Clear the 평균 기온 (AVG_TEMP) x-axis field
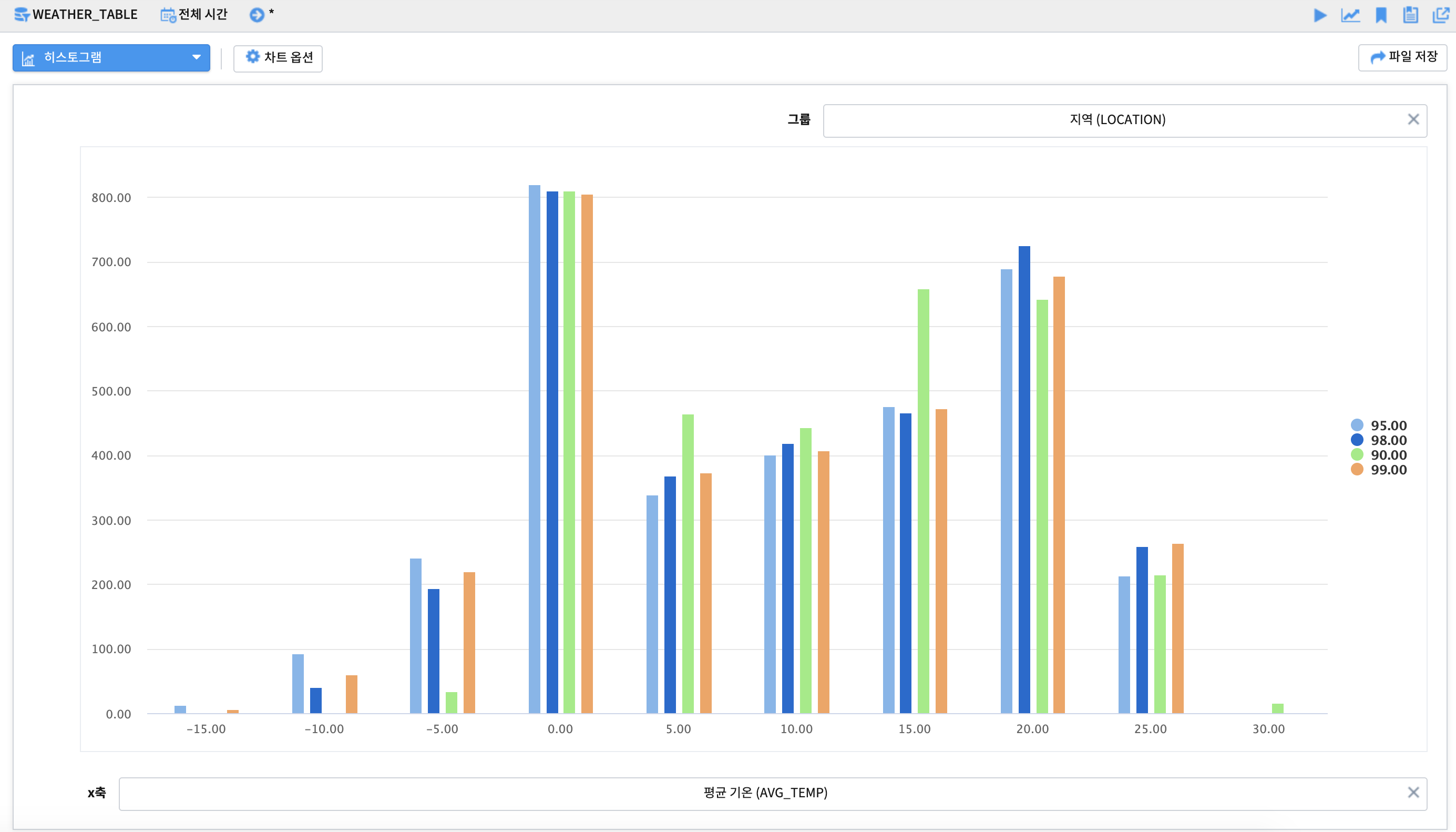 [1413, 793]
